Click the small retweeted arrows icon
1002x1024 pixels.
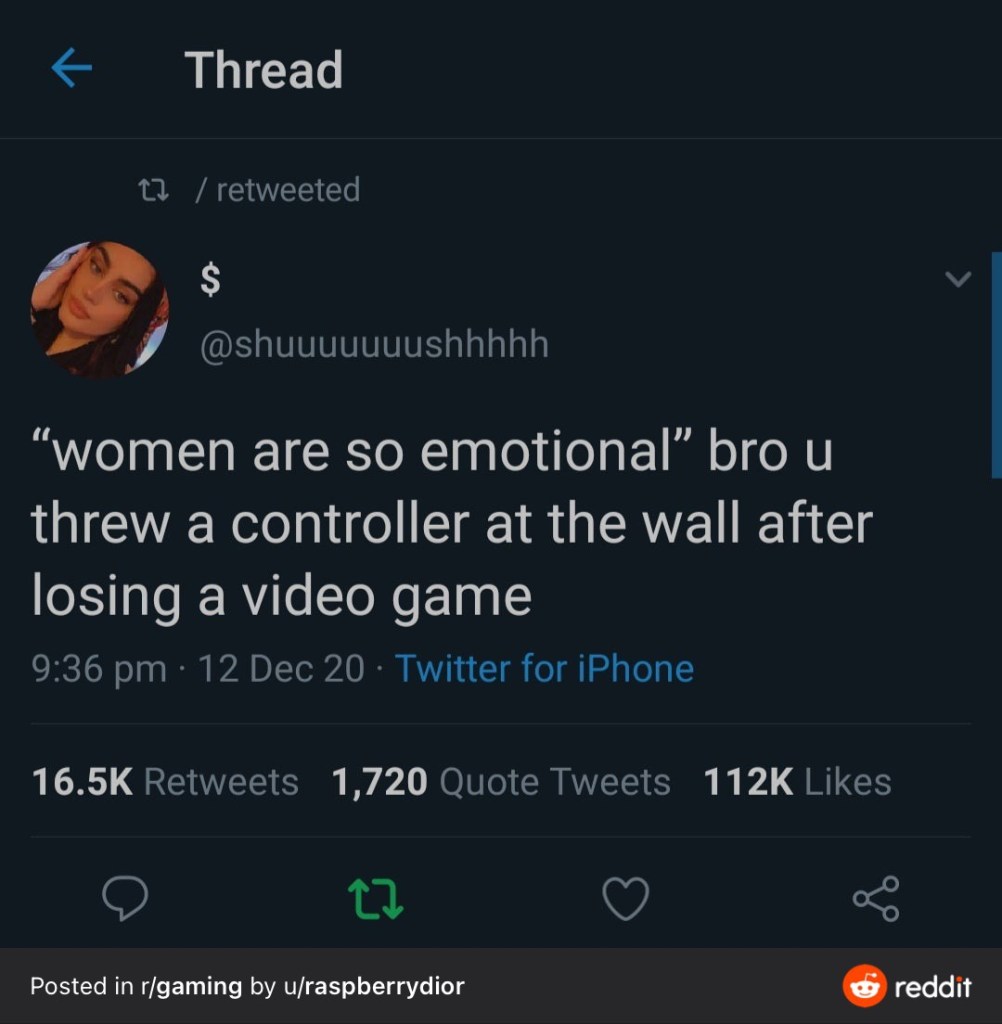click(154, 190)
